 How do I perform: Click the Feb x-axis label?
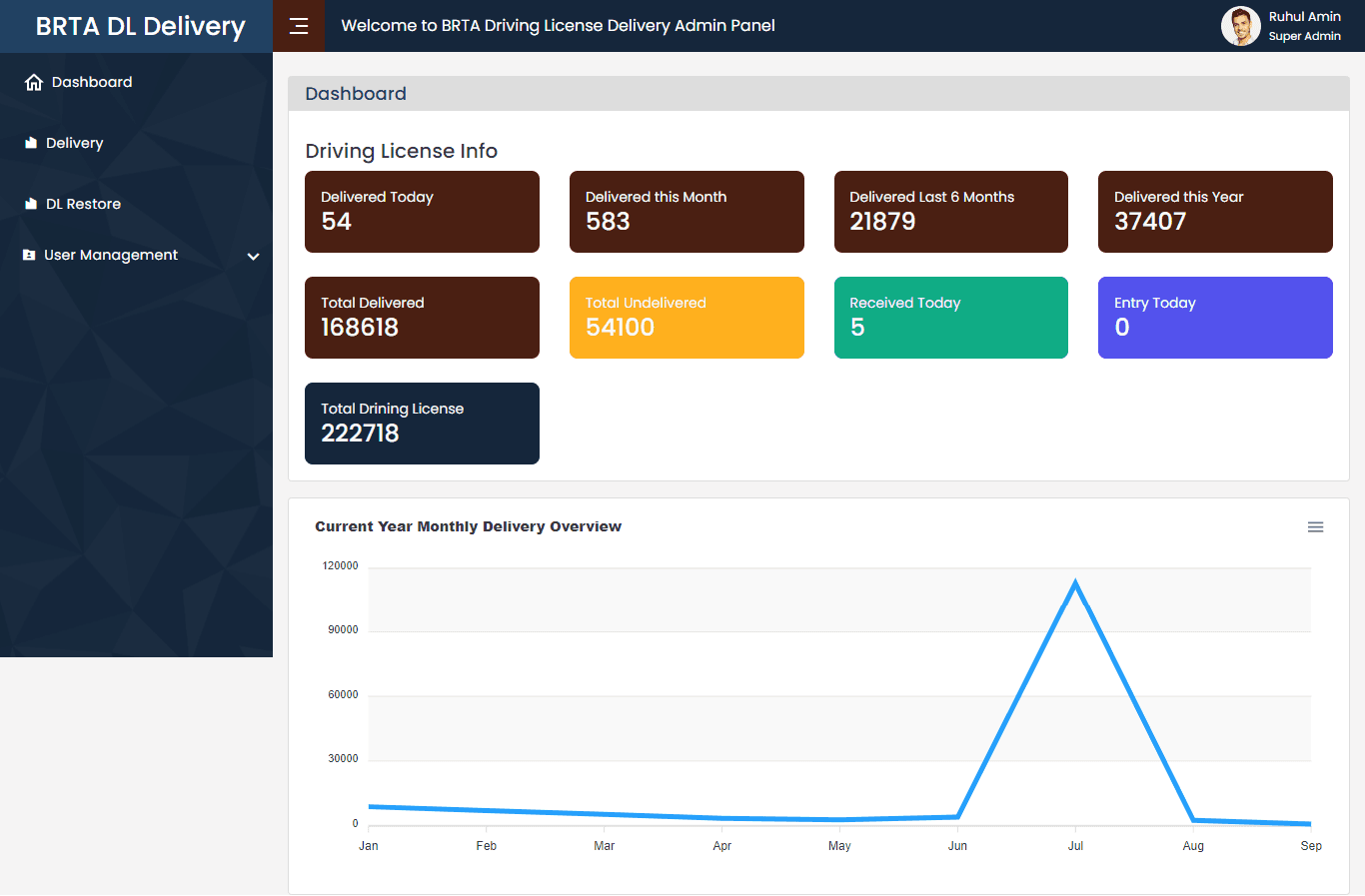487,846
